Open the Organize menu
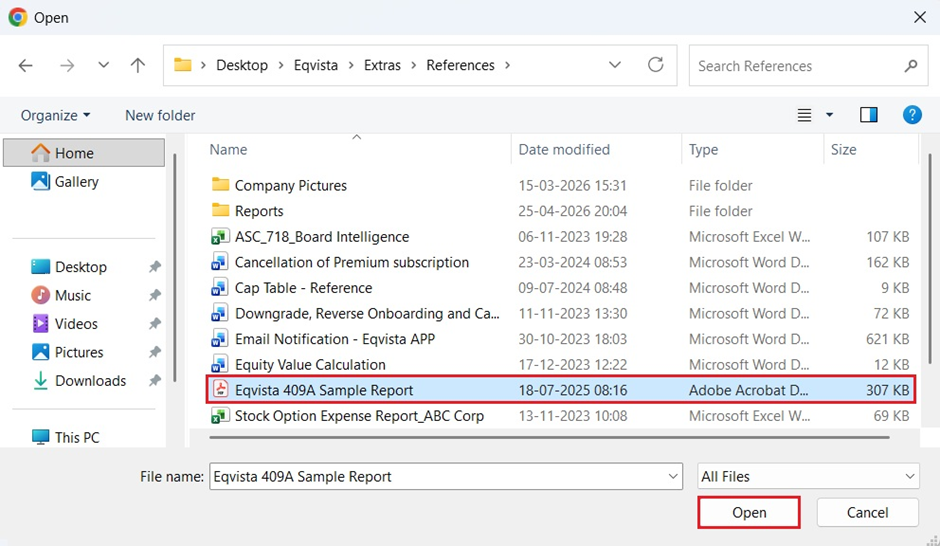Viewport: 940px width, 546px height. [55, 115]
